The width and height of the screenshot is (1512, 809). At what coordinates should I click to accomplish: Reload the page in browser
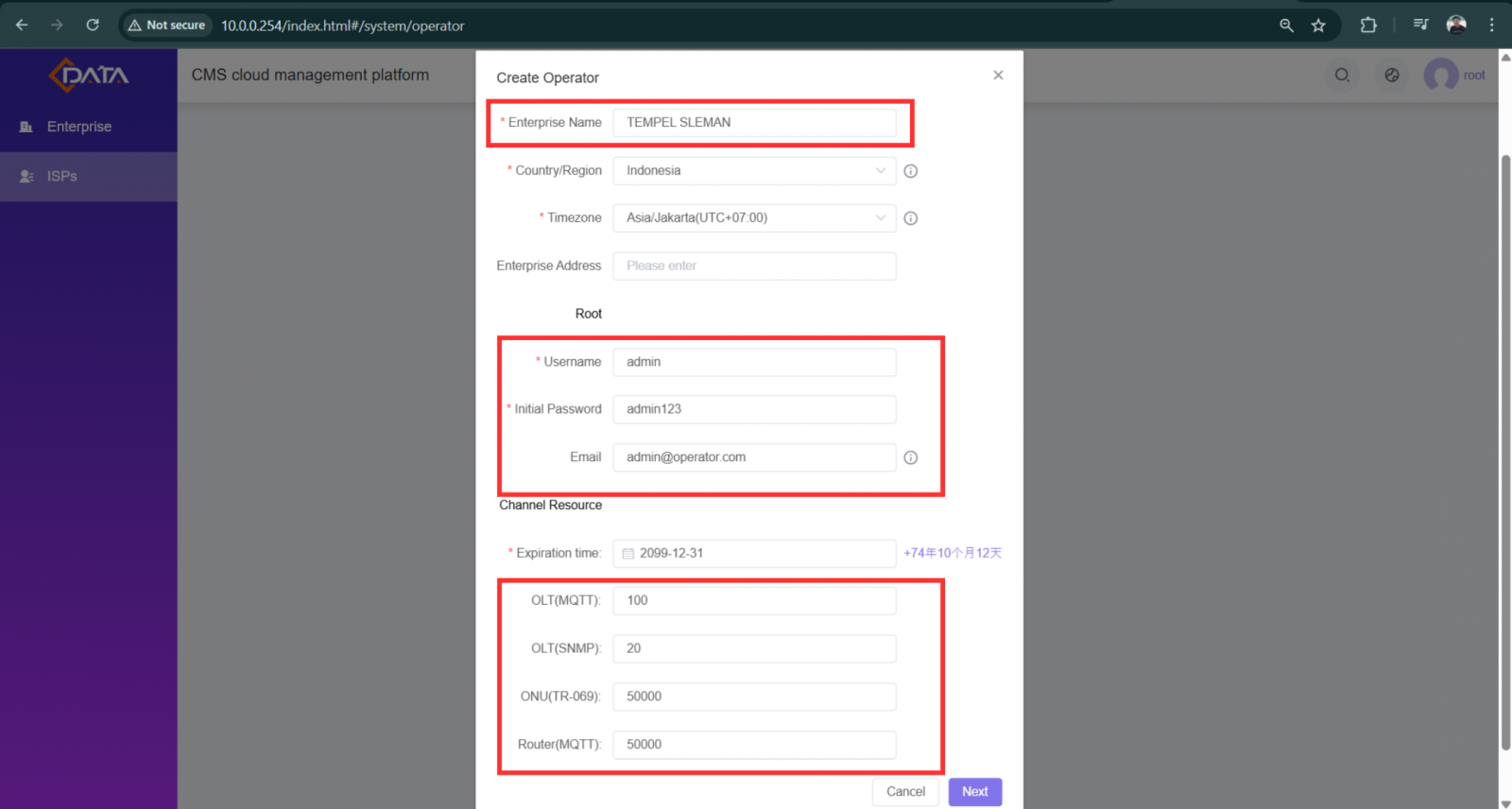click(93, 26)
